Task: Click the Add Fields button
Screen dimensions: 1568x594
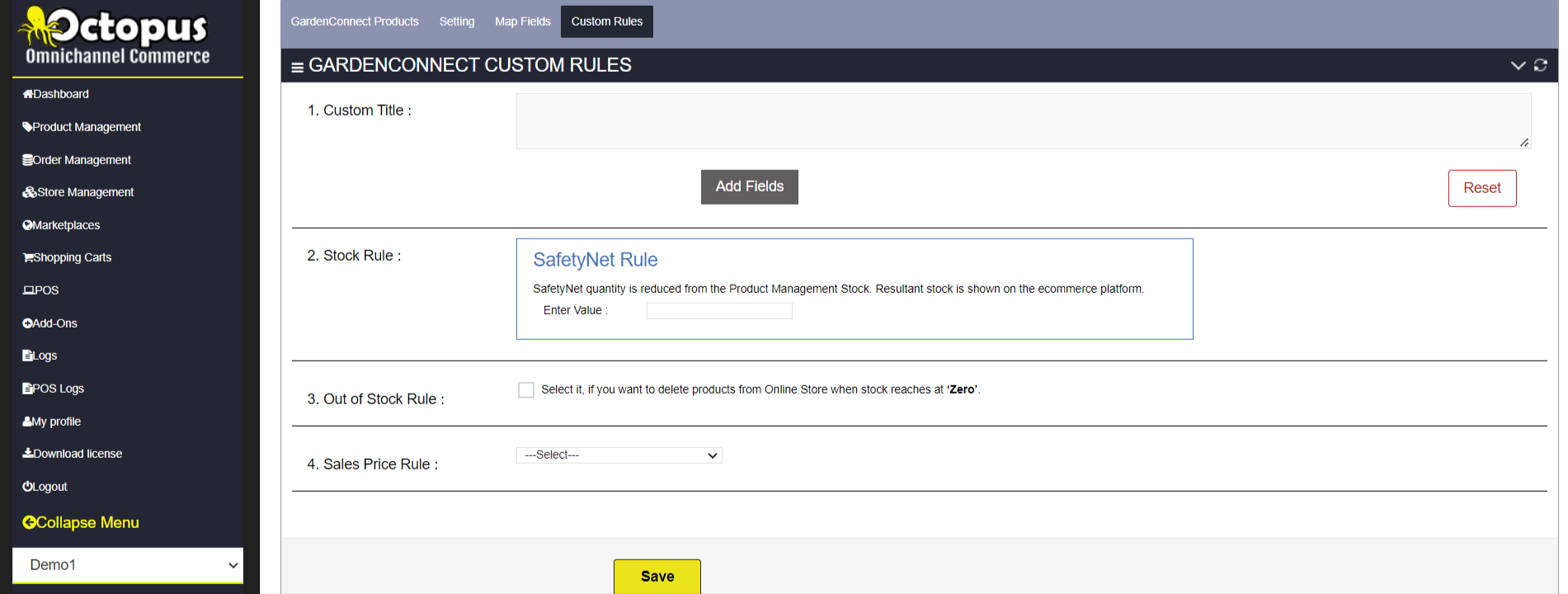Action: pyautogui.click(x=750, y=187)
